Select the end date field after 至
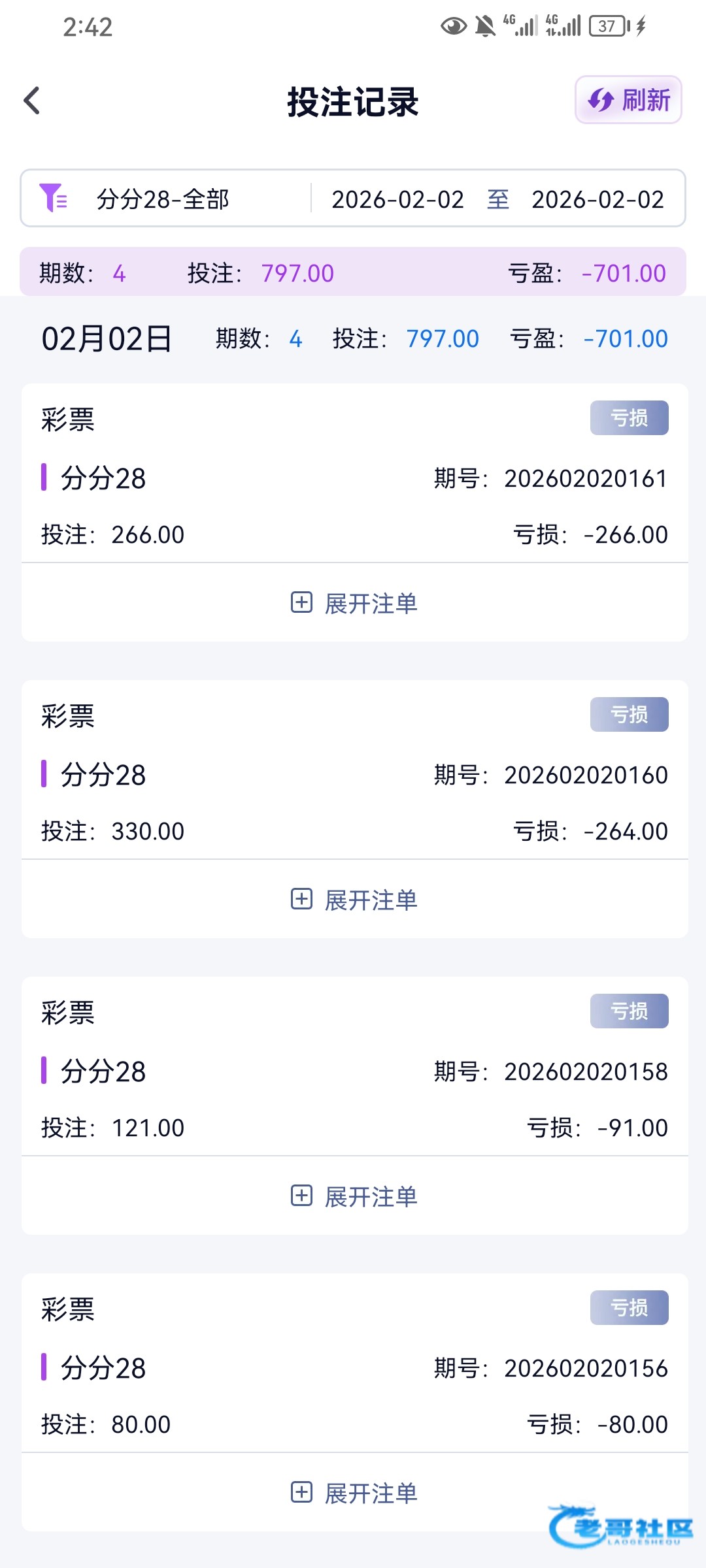The image size is (706, 1568). coord(597,199)
